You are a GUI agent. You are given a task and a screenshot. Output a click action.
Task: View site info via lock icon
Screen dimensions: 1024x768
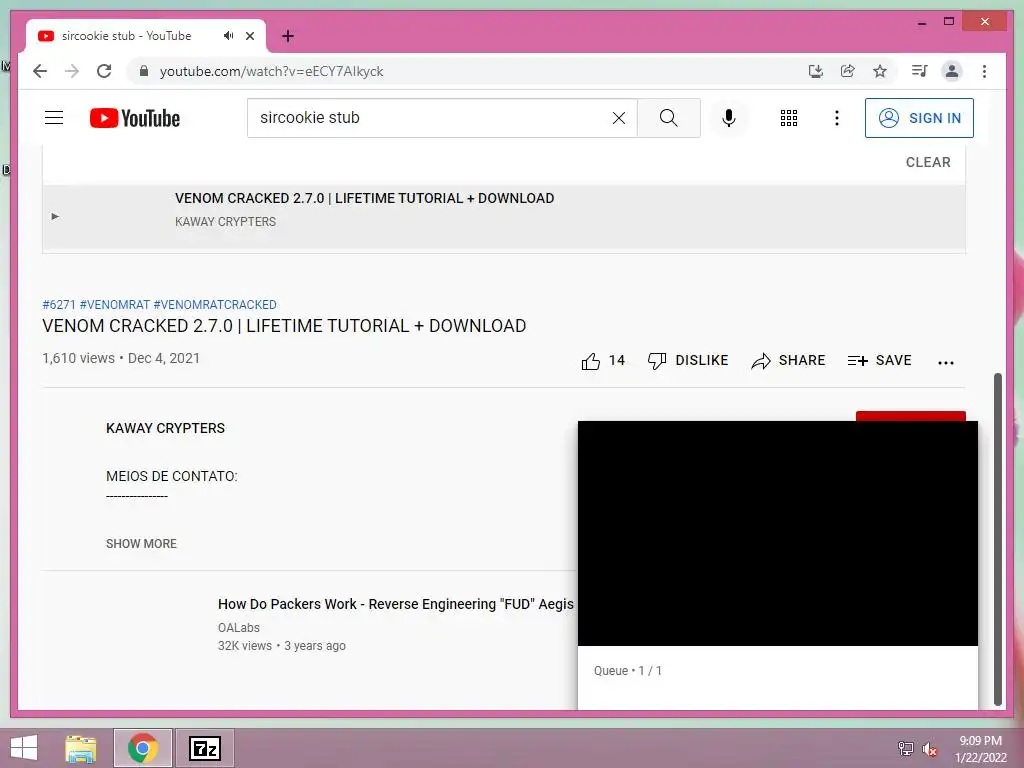coord(144,71)
